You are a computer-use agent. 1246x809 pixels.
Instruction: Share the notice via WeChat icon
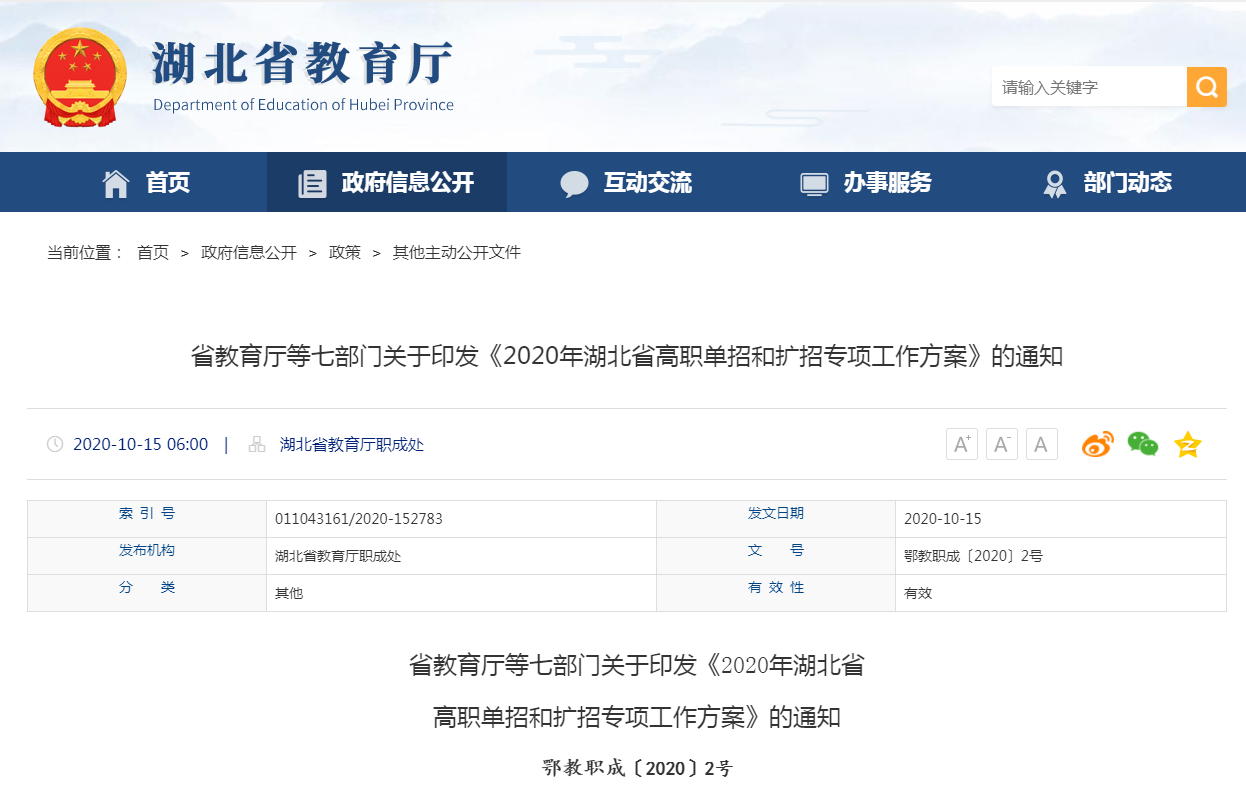point(1142,444)
